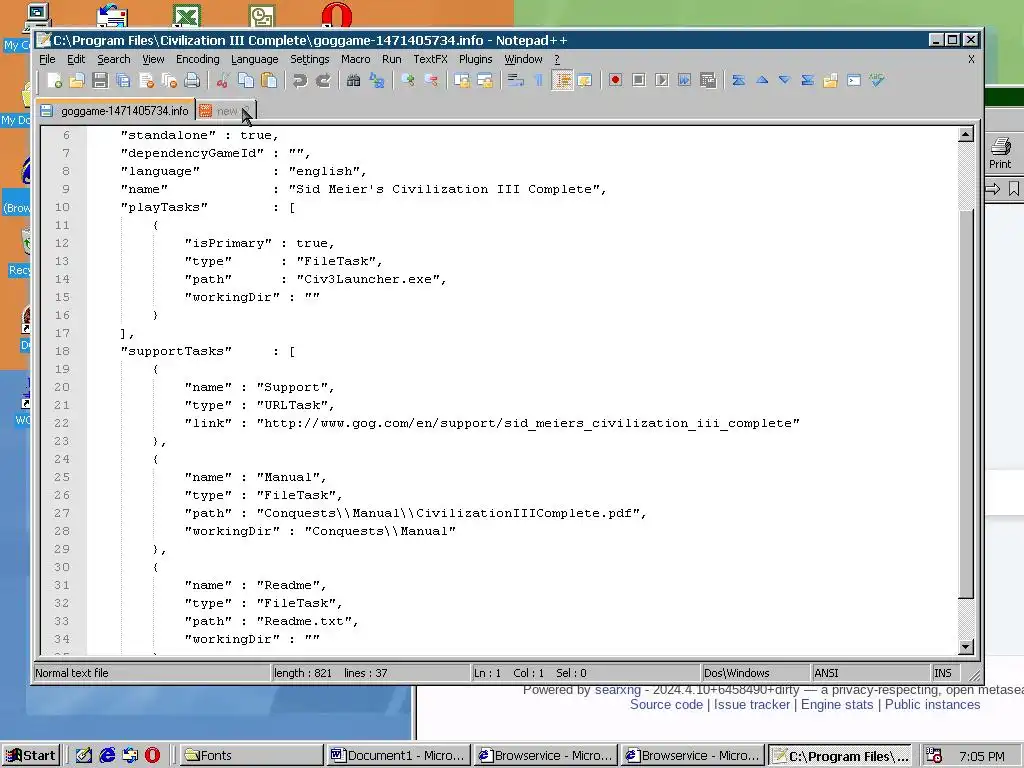This screenshot has height=768, width=1024.
Task: Open the Search menu
Action: point(114,59)
